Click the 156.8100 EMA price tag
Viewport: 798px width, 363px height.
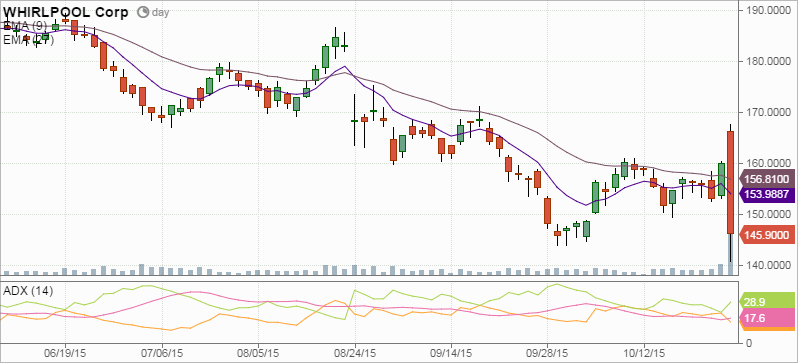(768, 179)
